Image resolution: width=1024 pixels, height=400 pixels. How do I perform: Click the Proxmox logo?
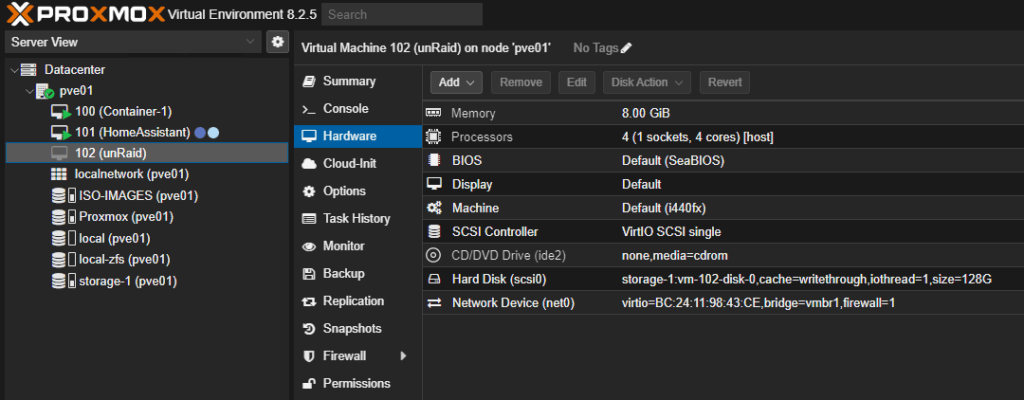85,13
